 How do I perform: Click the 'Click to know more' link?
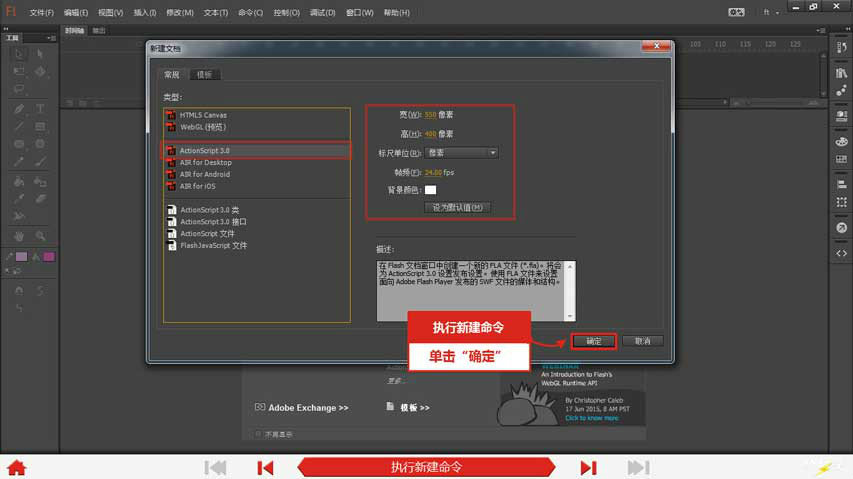pyautogui.click(x=592, y=418)
